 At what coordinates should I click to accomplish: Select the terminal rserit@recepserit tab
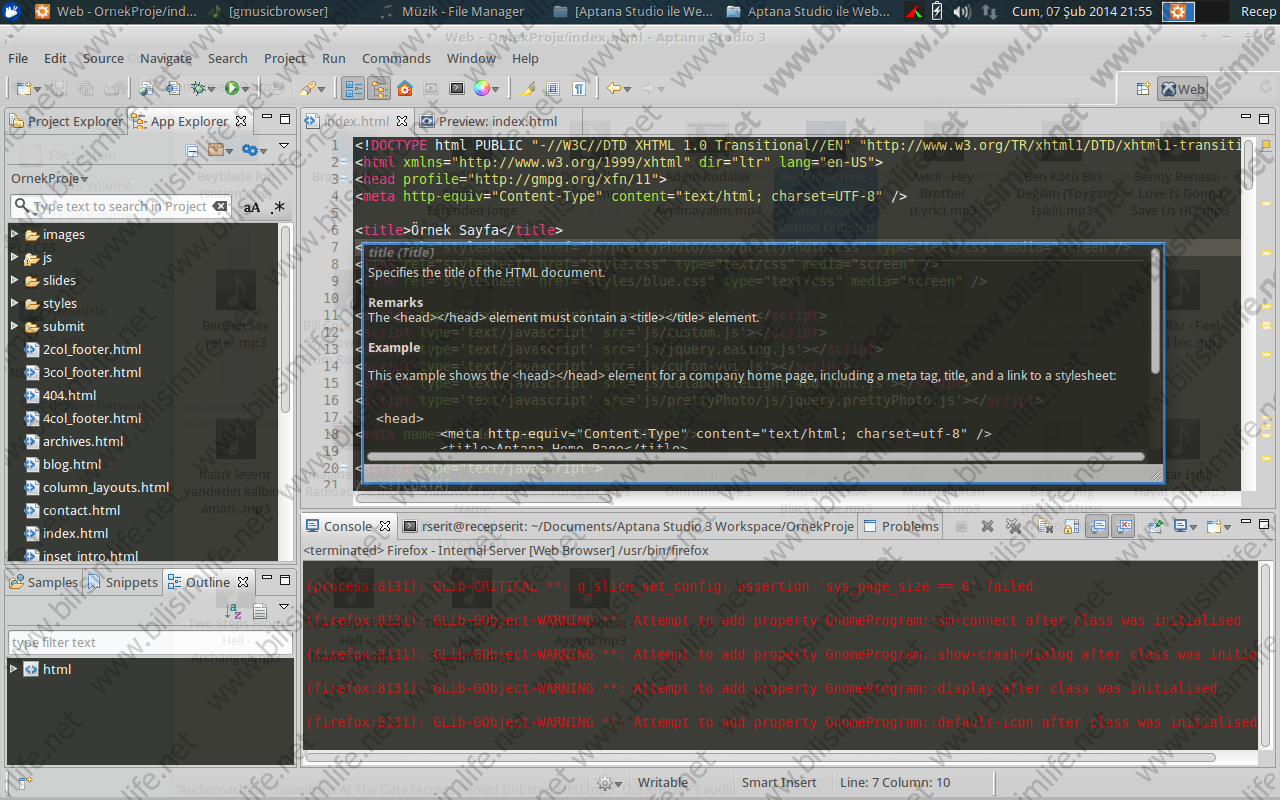point(629,526)
